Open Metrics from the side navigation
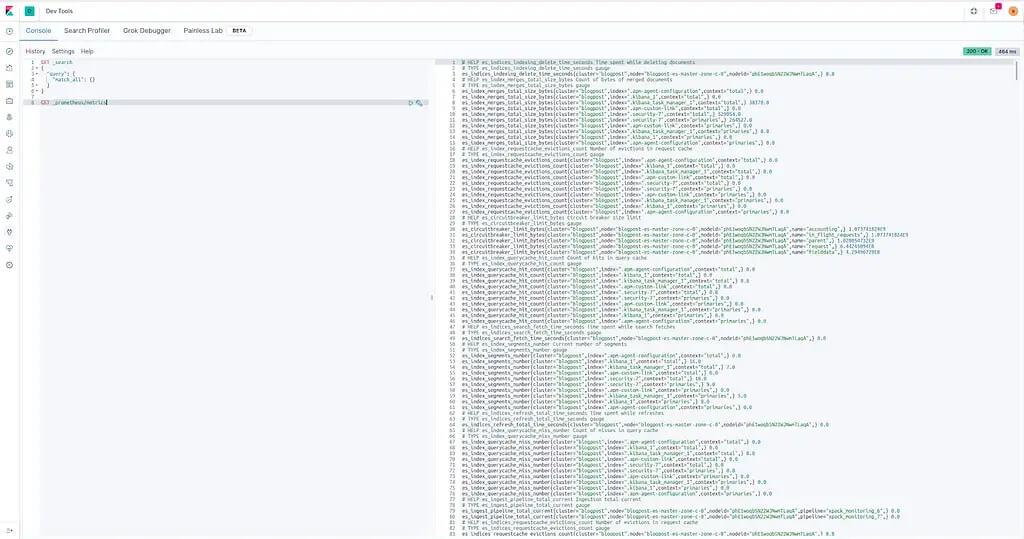This screenshot has height=539, width=1024. click(9, 150)
